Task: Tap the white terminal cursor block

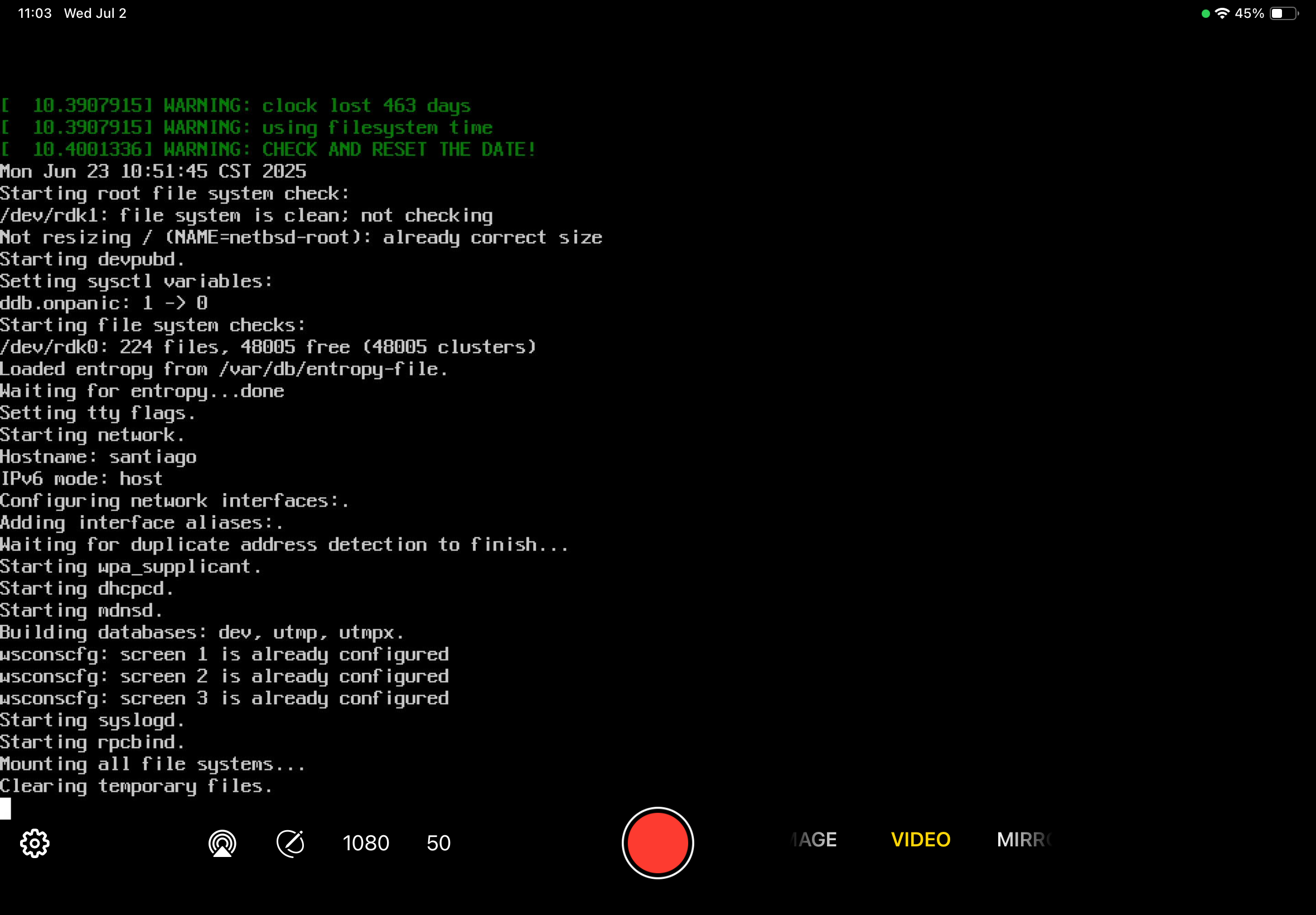Action: tap(5, 808)
